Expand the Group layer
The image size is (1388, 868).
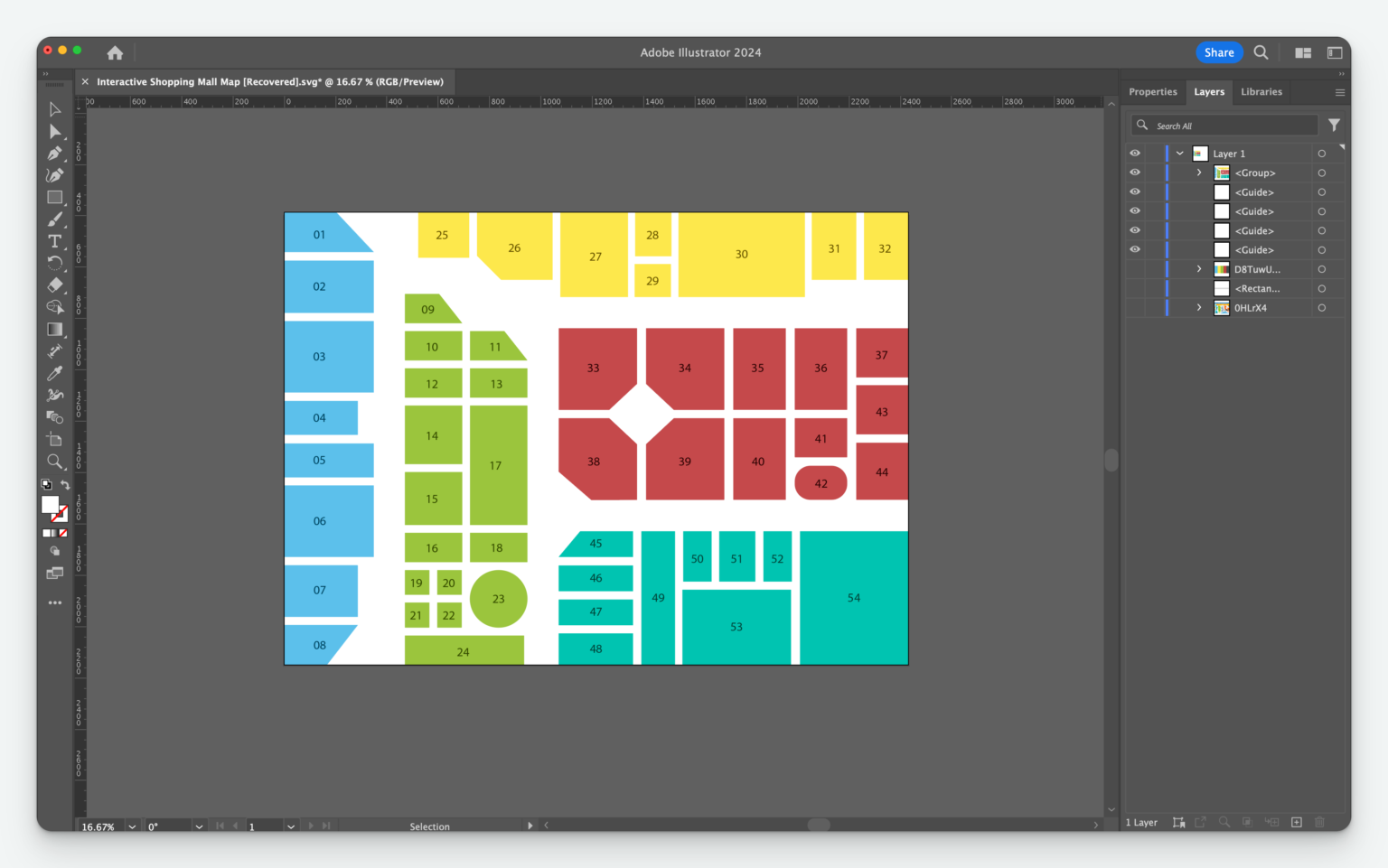pyautogui.click(x=1199, y=172)
